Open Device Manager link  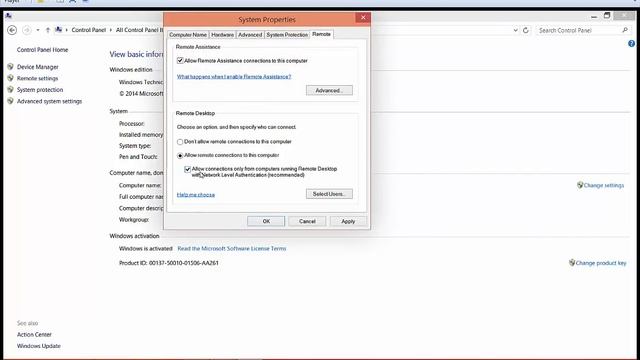[38, 67]
